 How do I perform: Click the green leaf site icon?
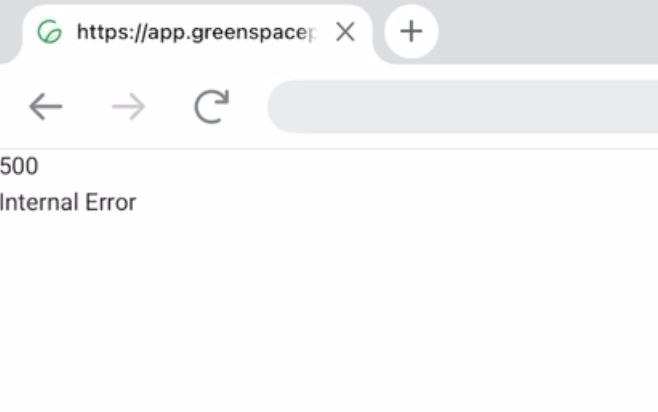(x=48, y=32)
